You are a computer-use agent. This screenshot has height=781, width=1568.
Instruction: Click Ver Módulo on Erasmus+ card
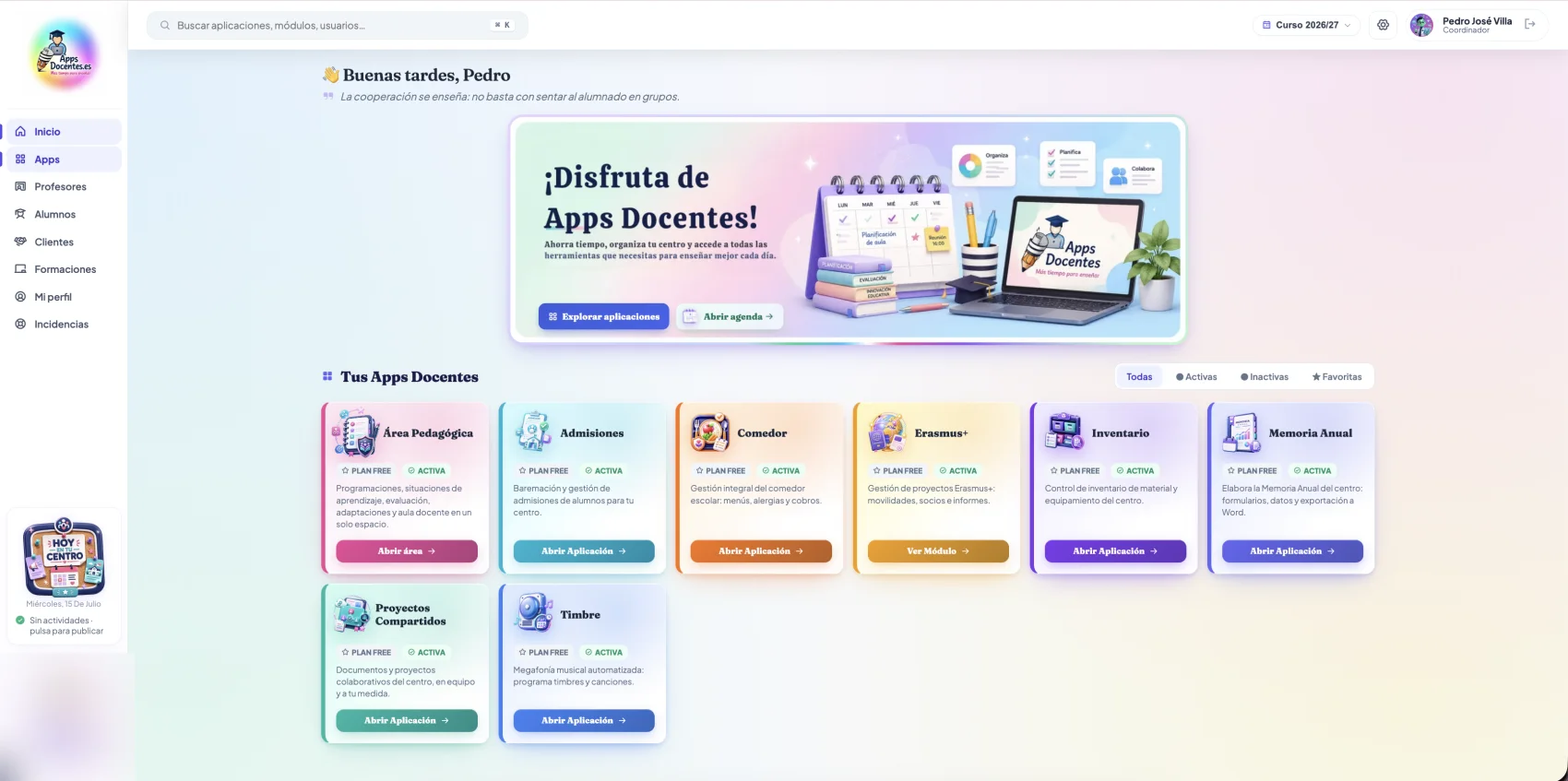(938, 551)
